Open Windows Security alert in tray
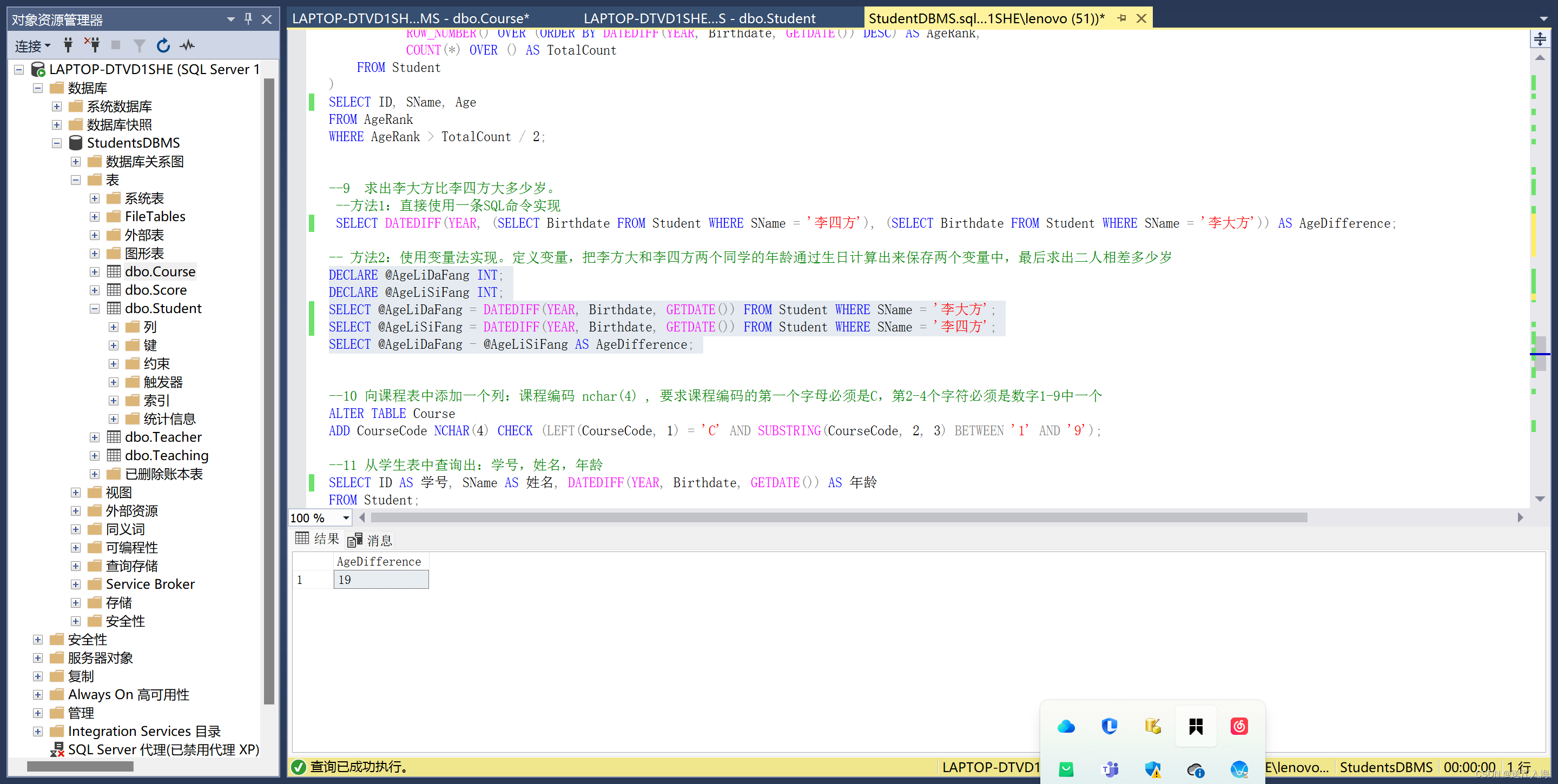The image size is (1558, 784). click(x=1152, y=769)
